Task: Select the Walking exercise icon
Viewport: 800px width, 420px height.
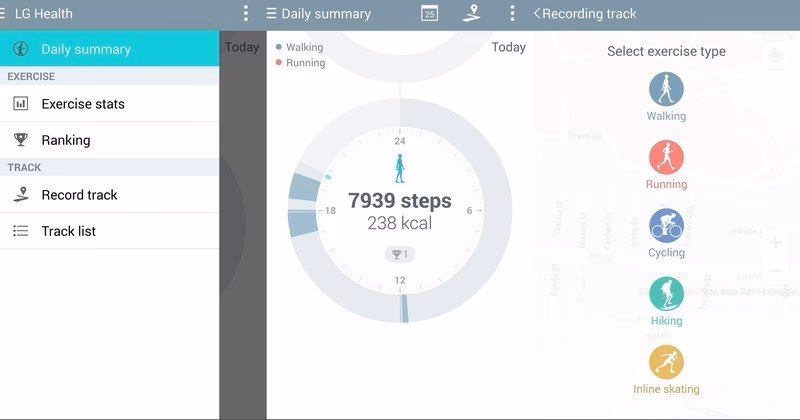Action: (666, 89)
